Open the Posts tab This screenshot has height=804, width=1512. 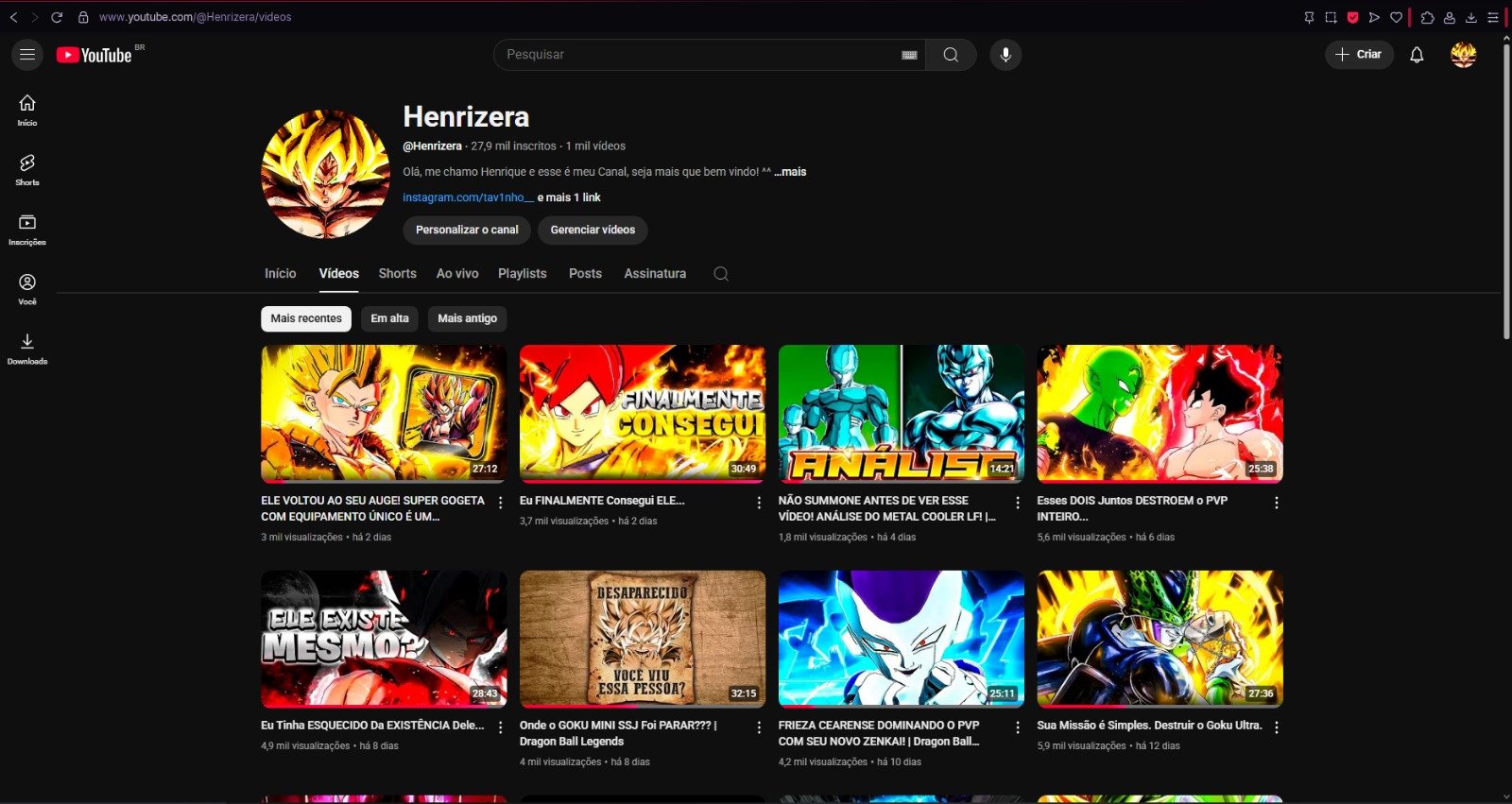click(x=585, y=273)
